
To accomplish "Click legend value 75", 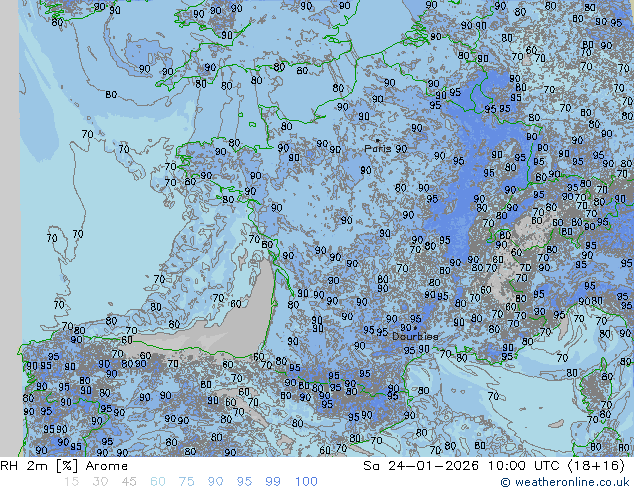I will coord(186,482).
